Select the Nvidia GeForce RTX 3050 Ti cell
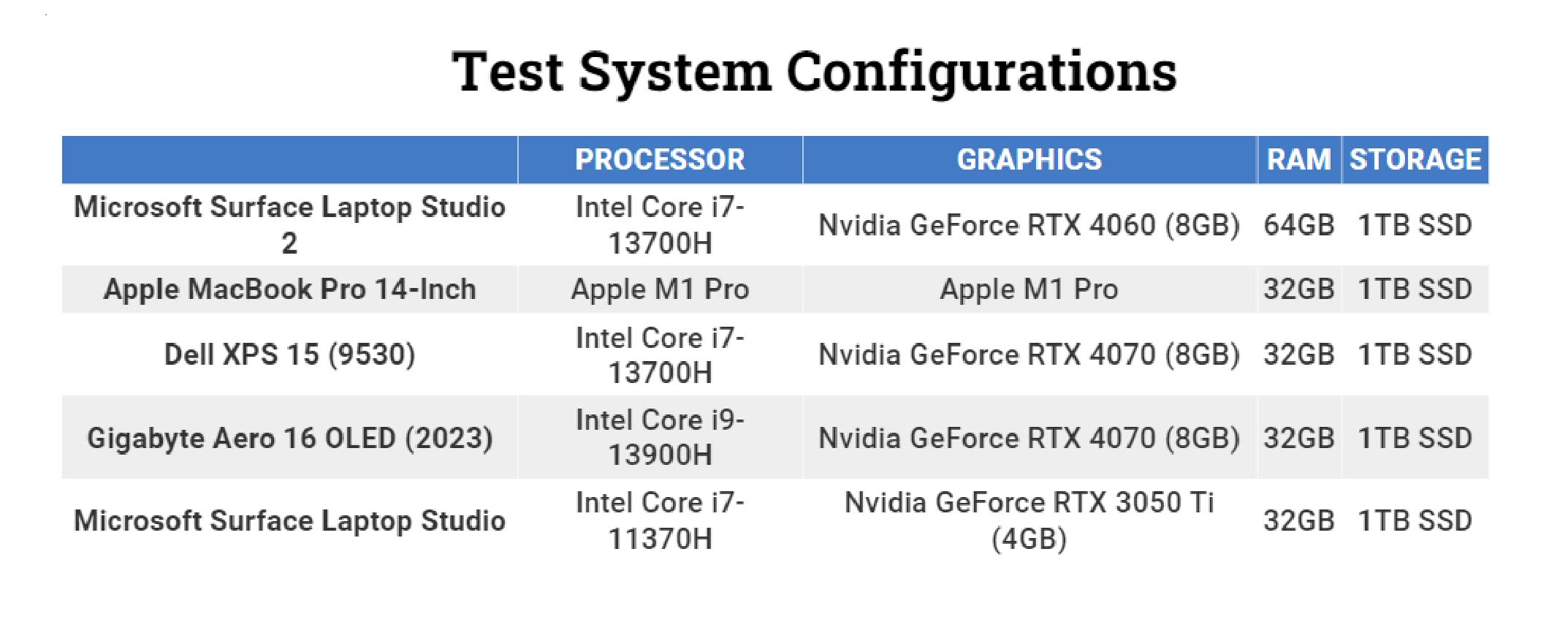This screenshot has height=633, width=1568. [x=1029, y=520]
